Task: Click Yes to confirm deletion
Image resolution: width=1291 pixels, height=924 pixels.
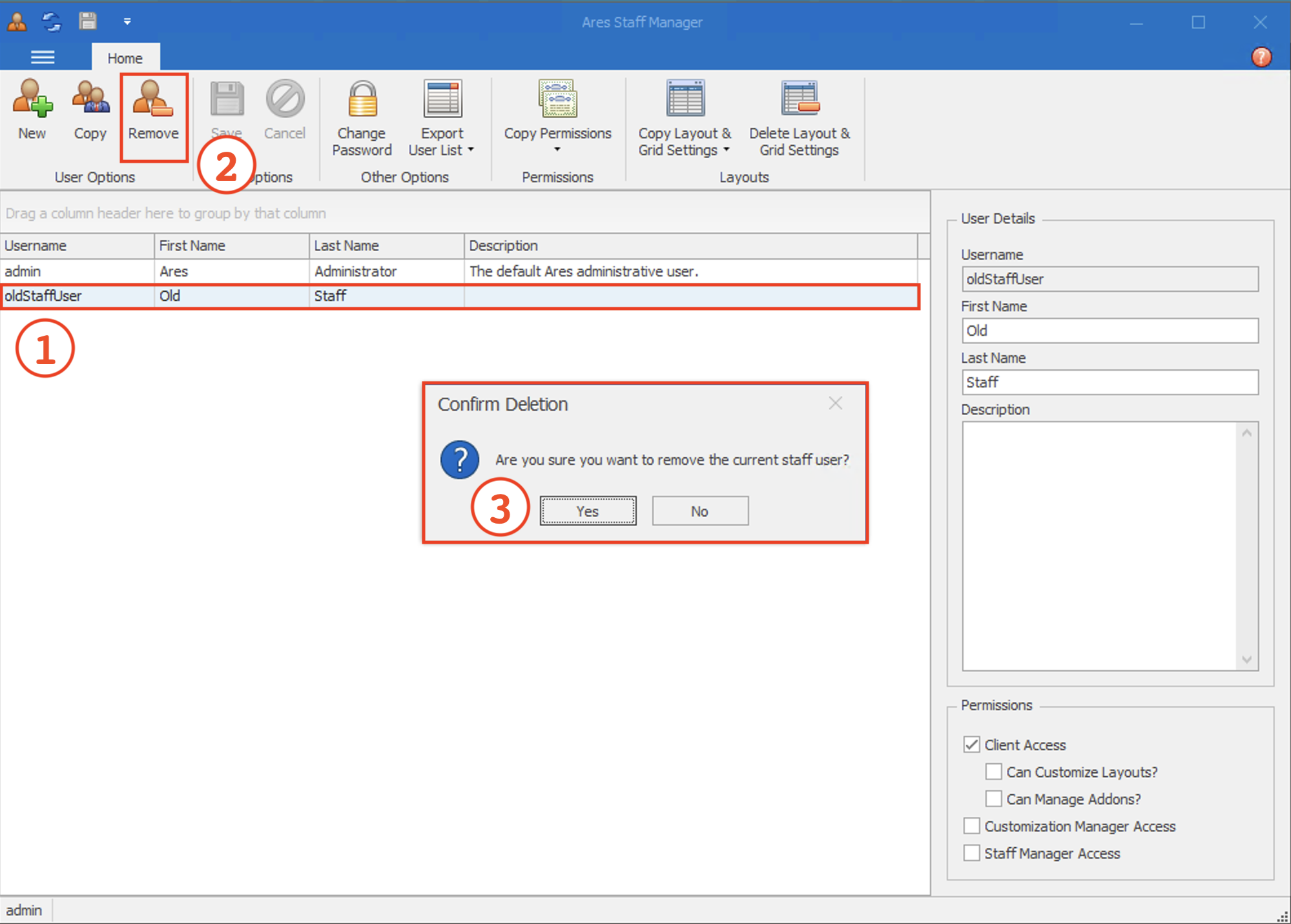Action: (587, 510)
